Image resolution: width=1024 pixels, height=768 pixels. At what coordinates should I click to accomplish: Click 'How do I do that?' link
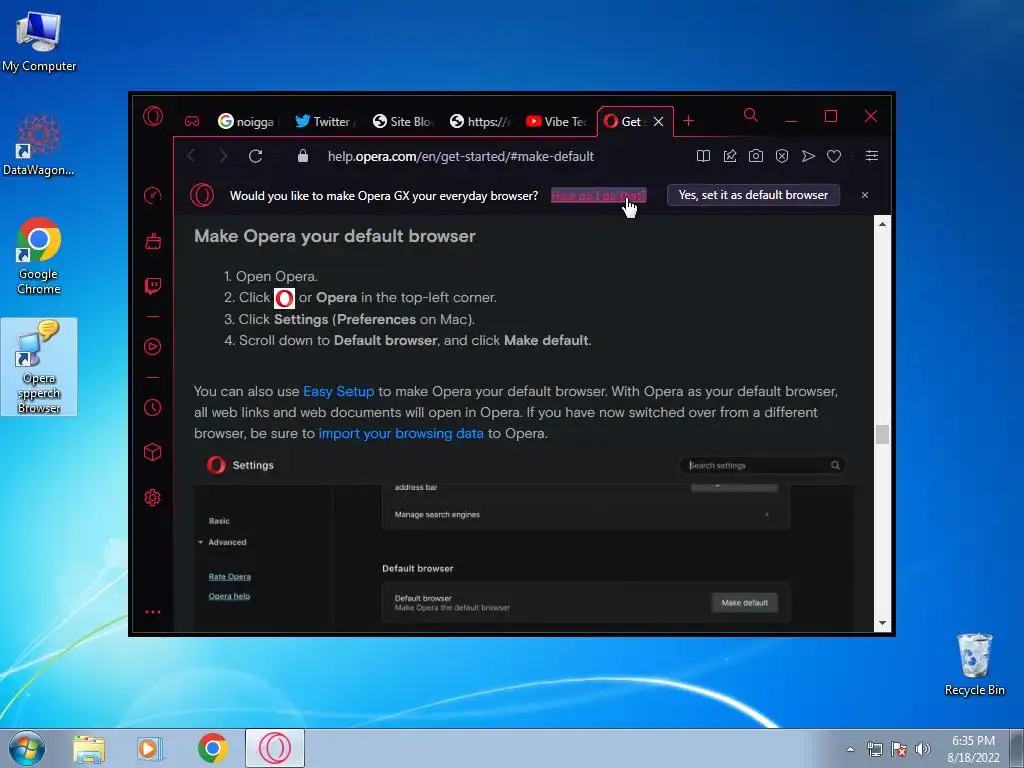598,195
